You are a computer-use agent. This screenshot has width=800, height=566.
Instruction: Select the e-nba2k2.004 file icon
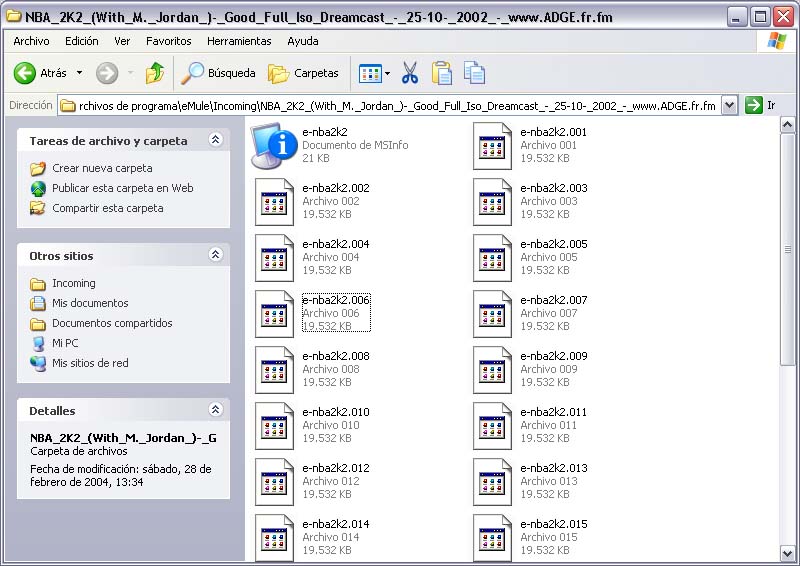click(274, 258)
